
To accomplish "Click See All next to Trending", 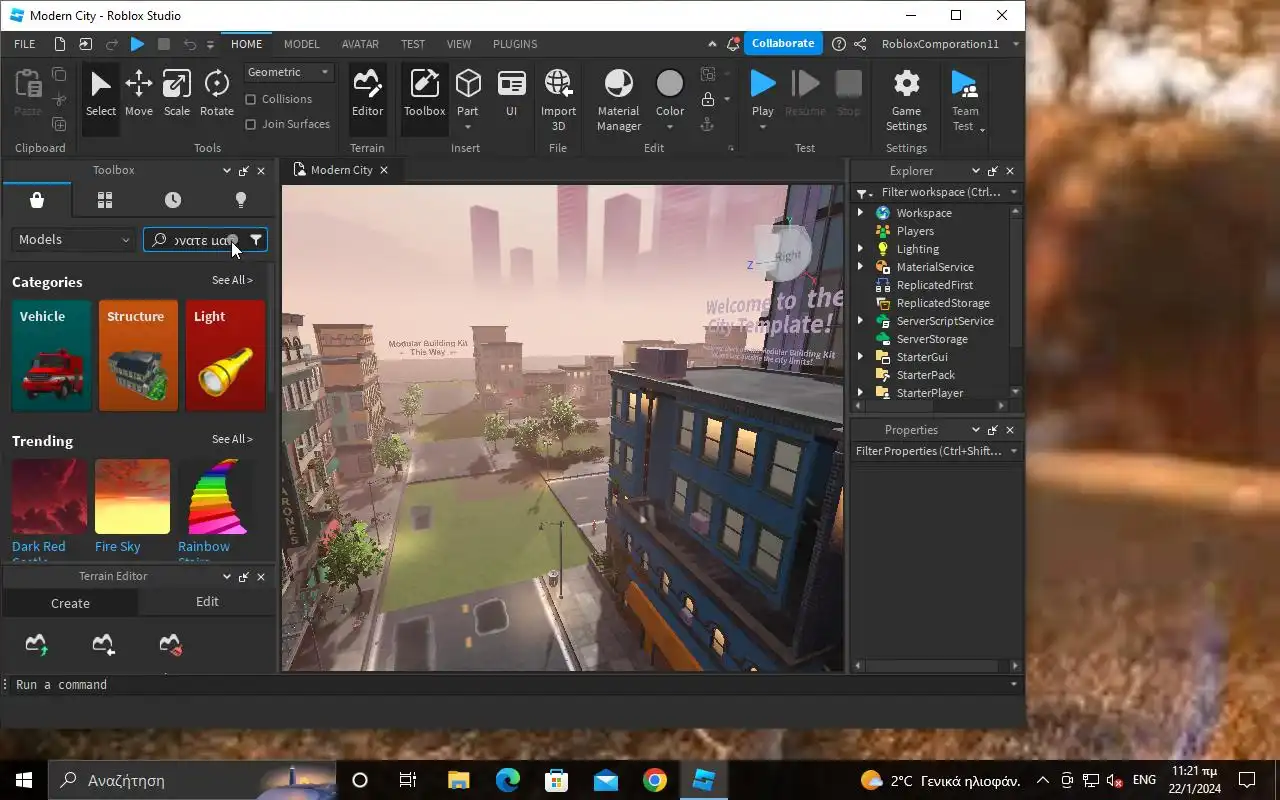I will 232,439.
